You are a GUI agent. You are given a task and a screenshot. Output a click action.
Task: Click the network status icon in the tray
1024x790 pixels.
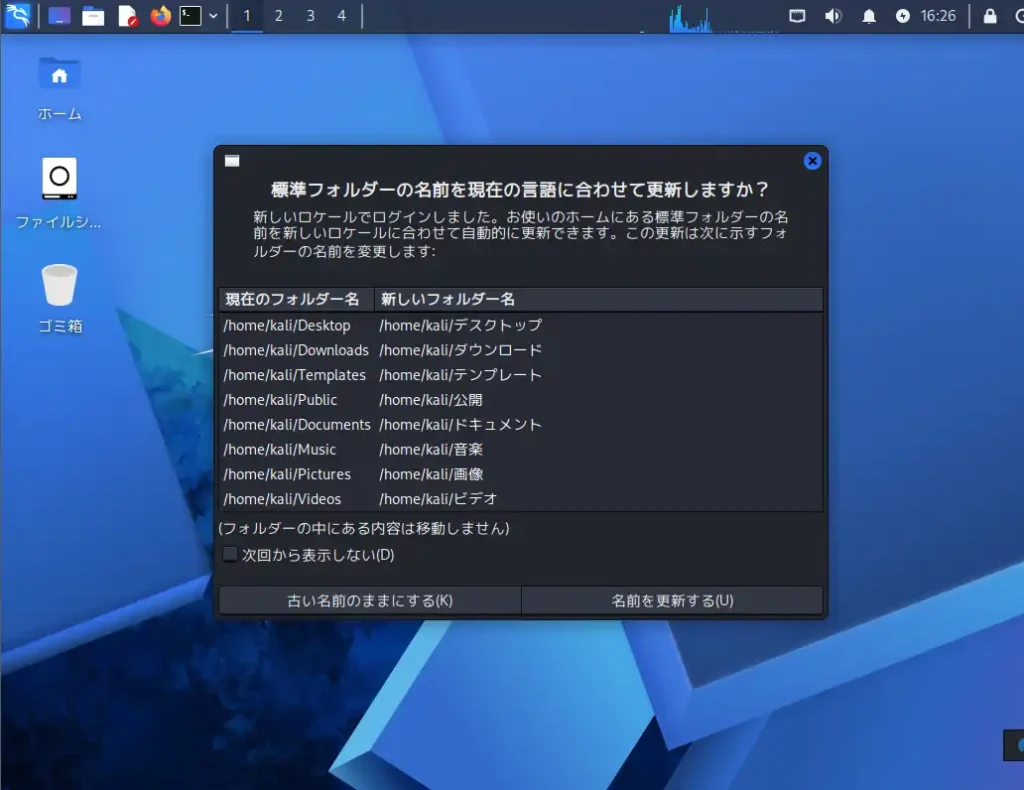pos(799,16)
